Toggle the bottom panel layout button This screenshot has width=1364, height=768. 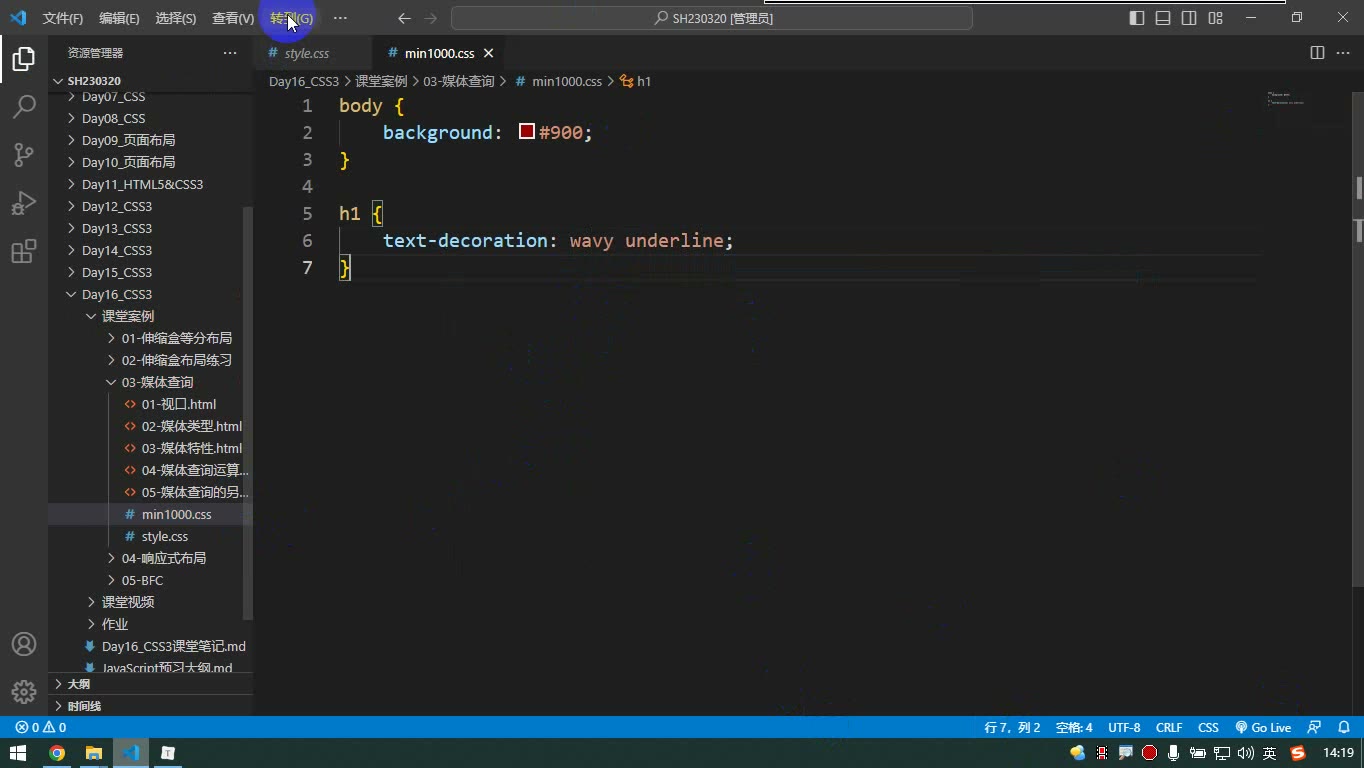point(1163,18)
